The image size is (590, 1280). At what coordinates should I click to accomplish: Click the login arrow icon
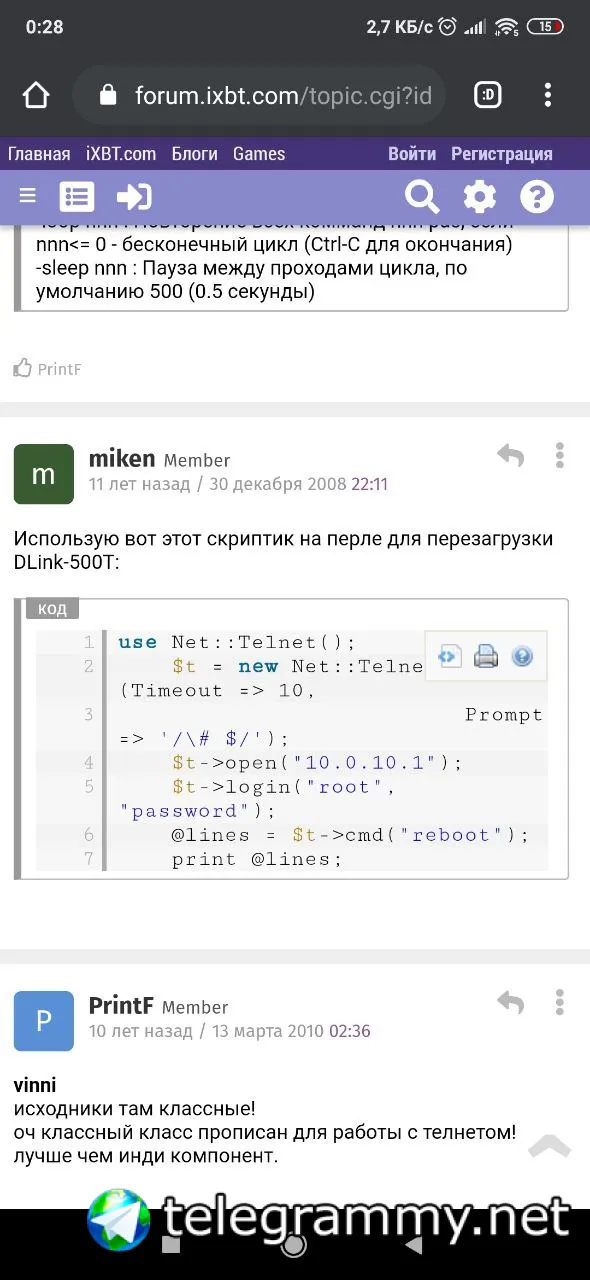click(134, 197)
